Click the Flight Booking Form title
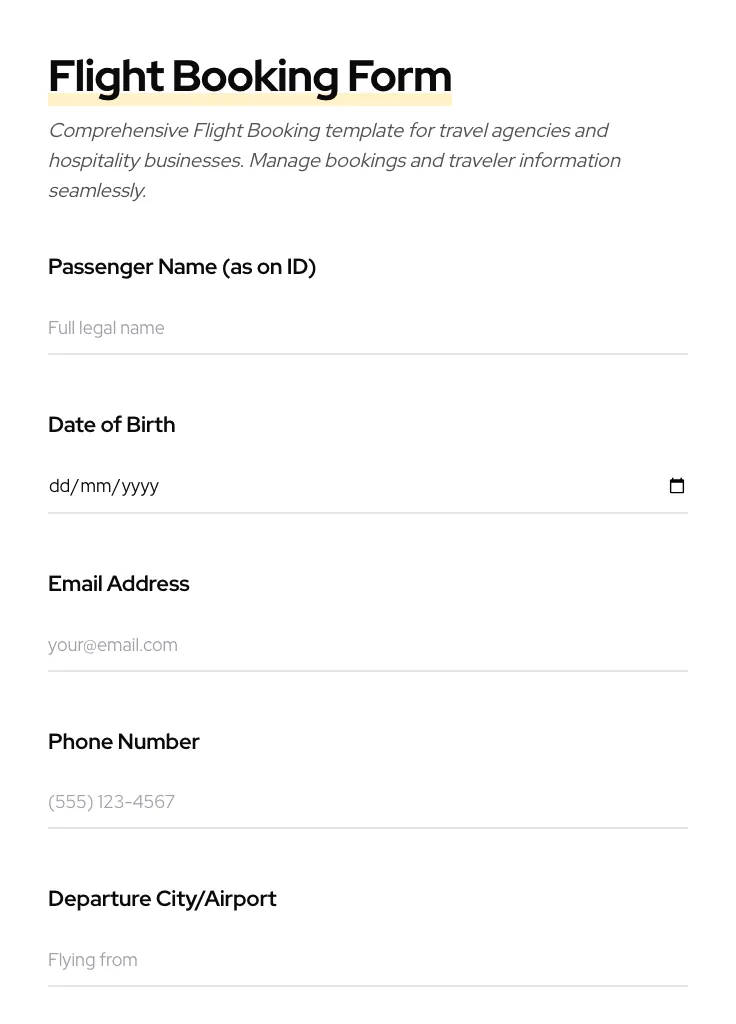The width and height of the screenshot is (736, 1024). 249,75
